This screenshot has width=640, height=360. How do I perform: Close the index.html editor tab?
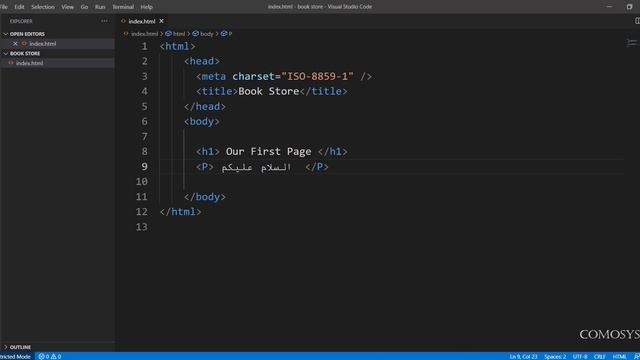coord(161,21)
